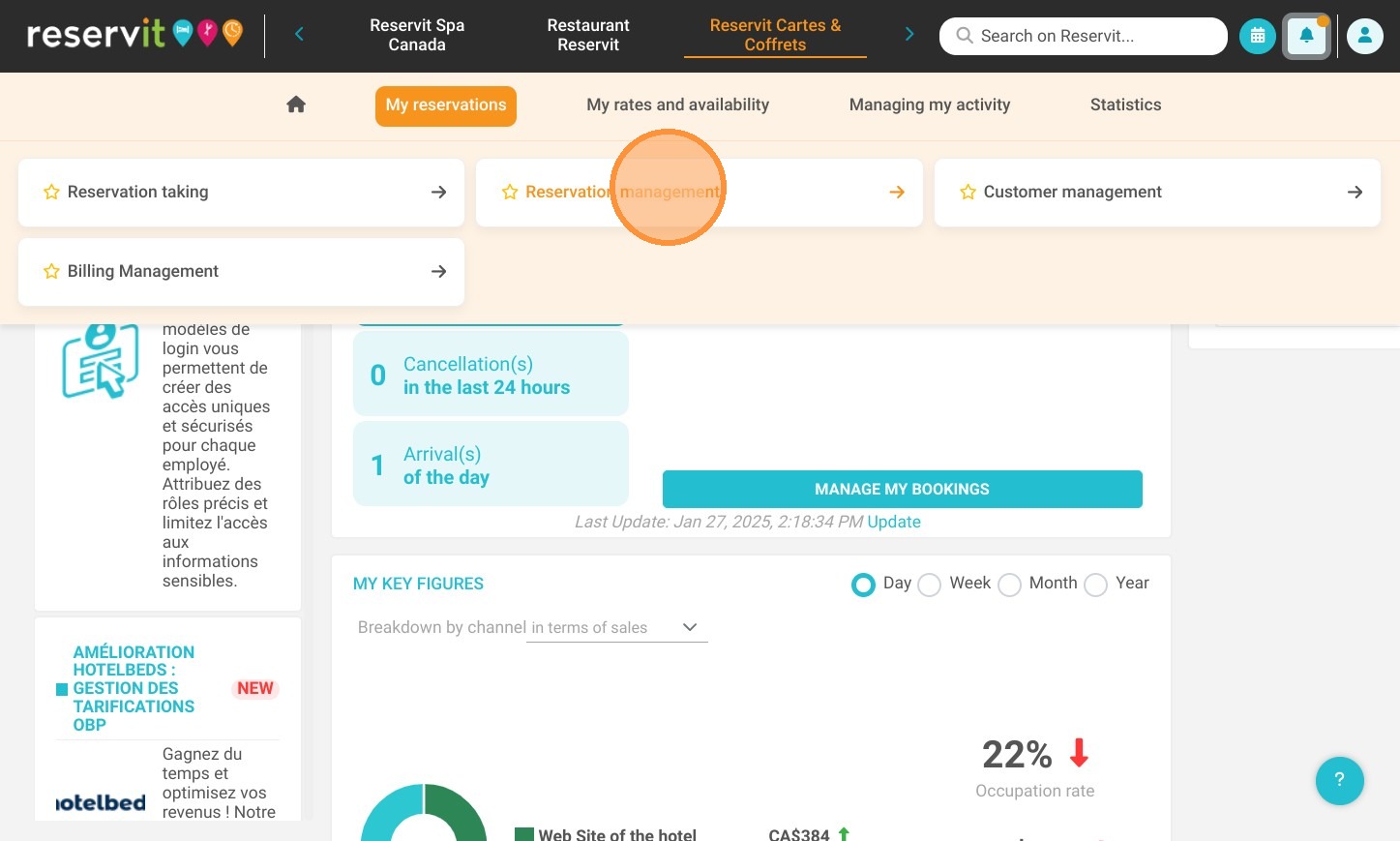Open the home icon in navigation bar

click(296, 105)
